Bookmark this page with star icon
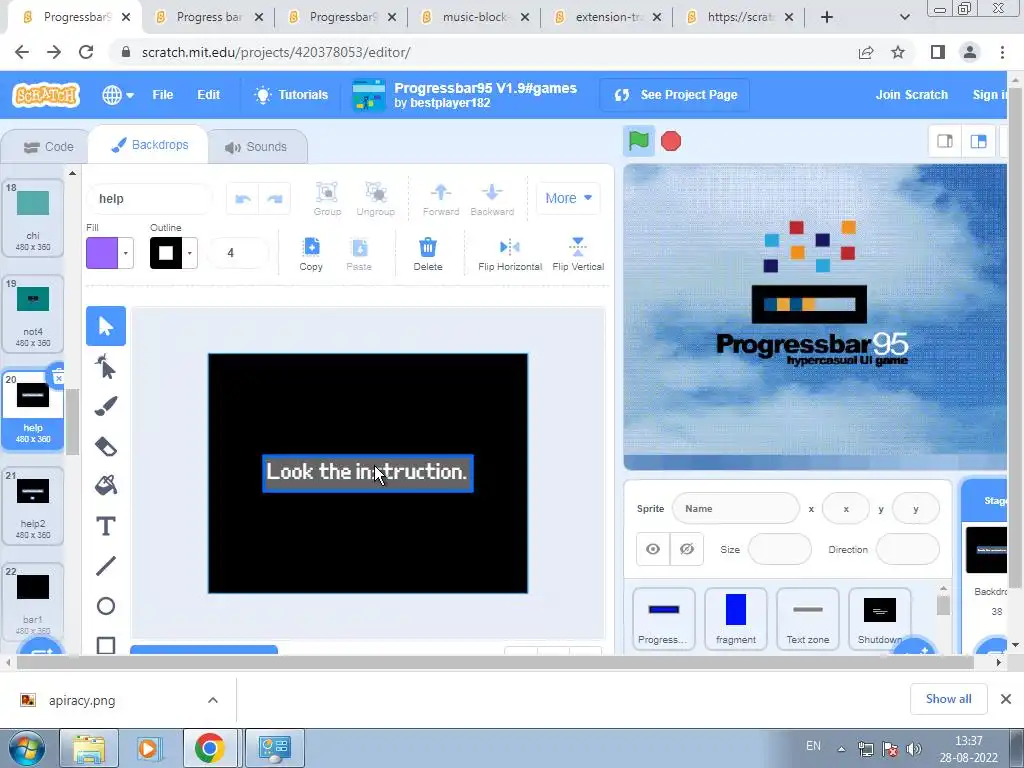The height and width of the screenshot is (768, 1024). pyautogui.click(x=898, y=52)
